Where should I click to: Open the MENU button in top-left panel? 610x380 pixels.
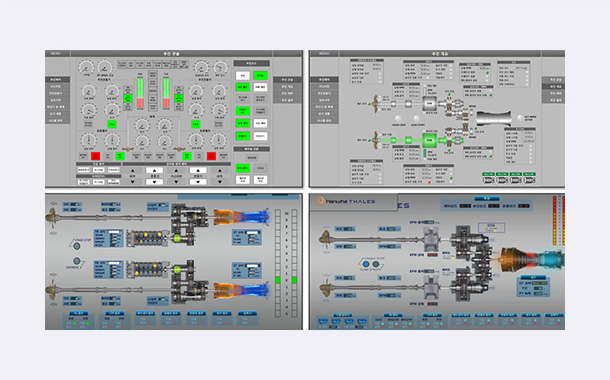click(57, 54)
